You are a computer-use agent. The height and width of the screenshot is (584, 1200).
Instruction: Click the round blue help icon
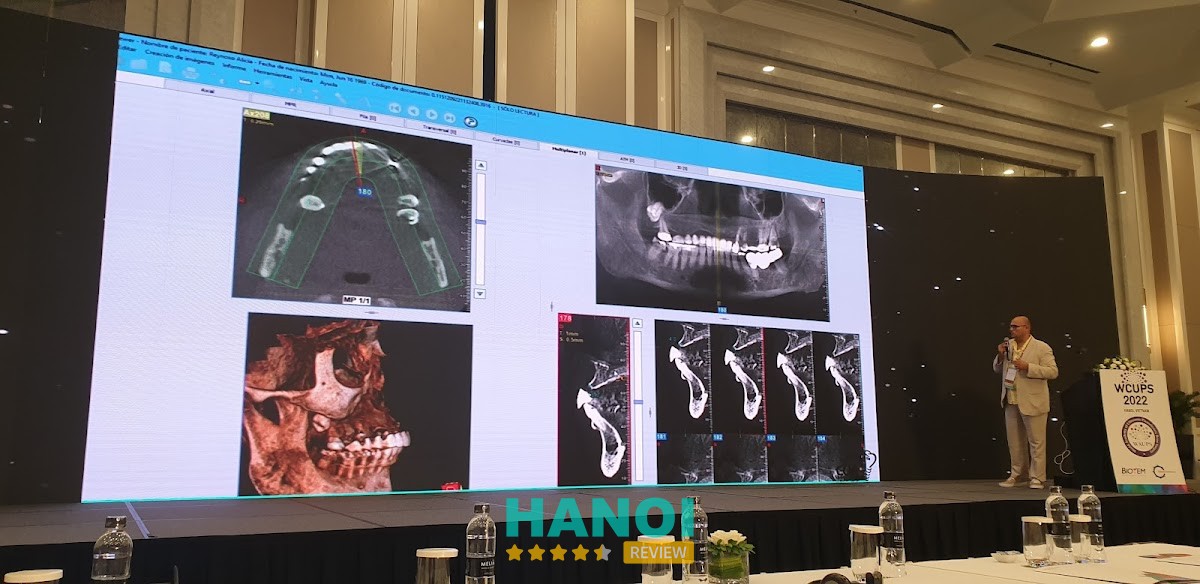pos(470,121)
